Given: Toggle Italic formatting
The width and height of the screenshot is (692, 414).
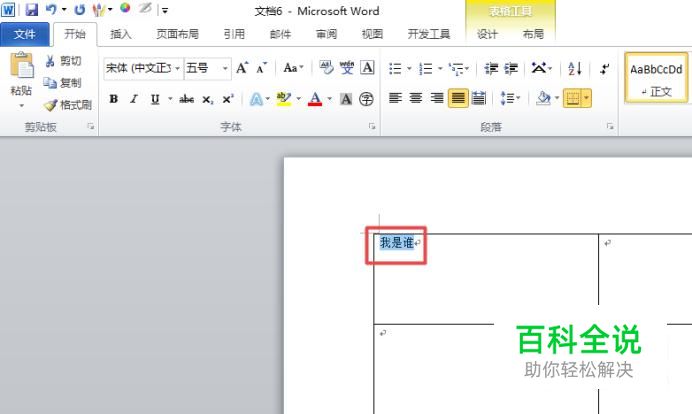Looking at the screenshot, I should point(134,99).
